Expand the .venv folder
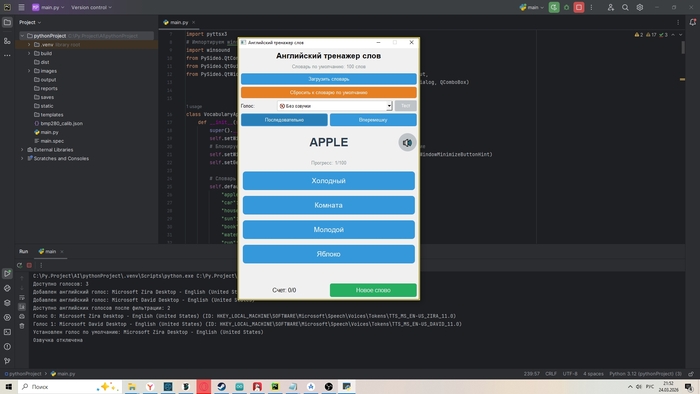The image size is (700, 394). click(29, 45)
